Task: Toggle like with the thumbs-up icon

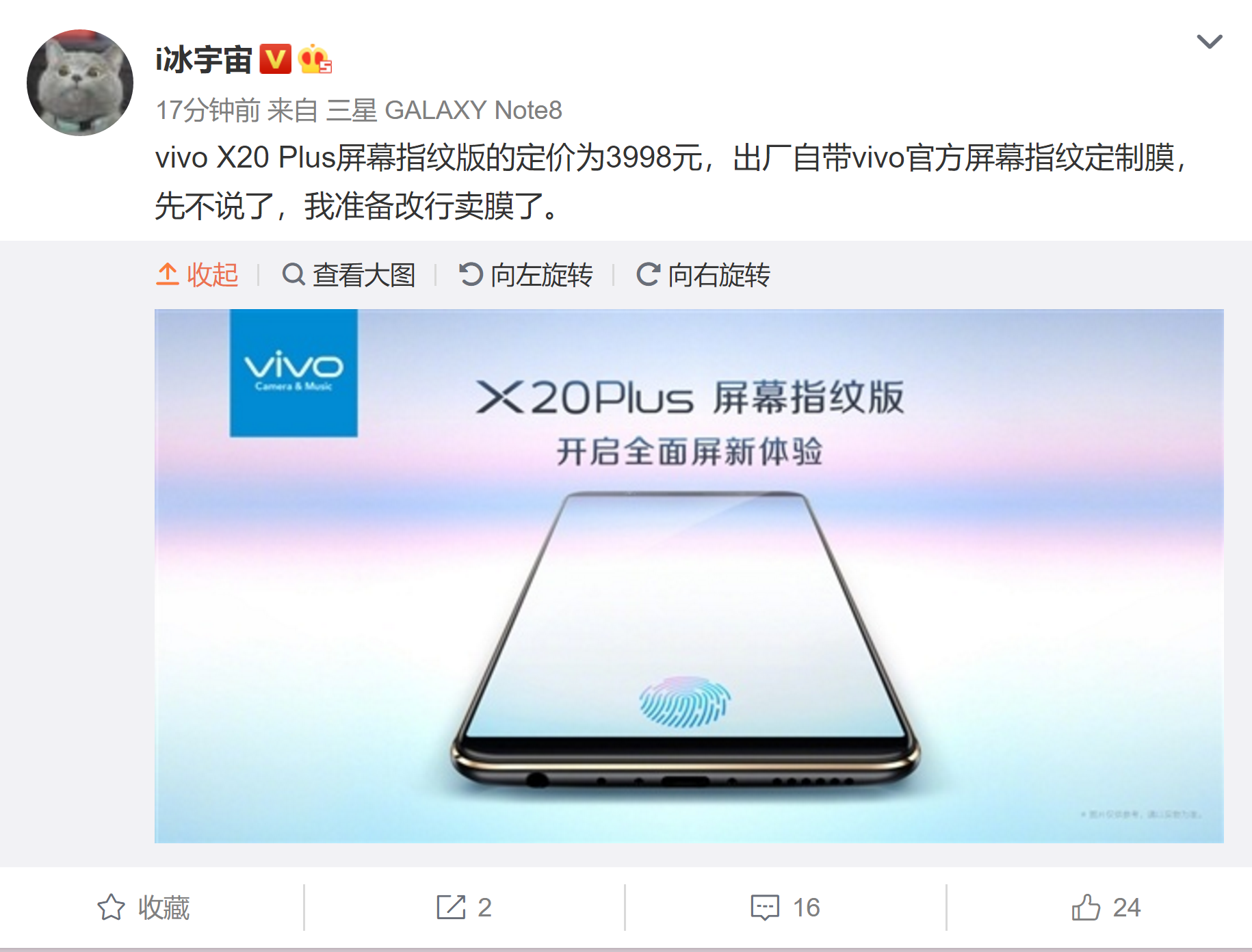Action: 1086,908
